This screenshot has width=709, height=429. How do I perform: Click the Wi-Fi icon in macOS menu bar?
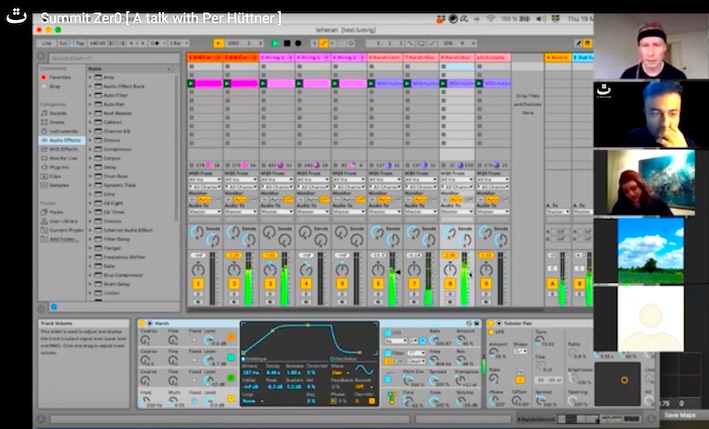491,19
